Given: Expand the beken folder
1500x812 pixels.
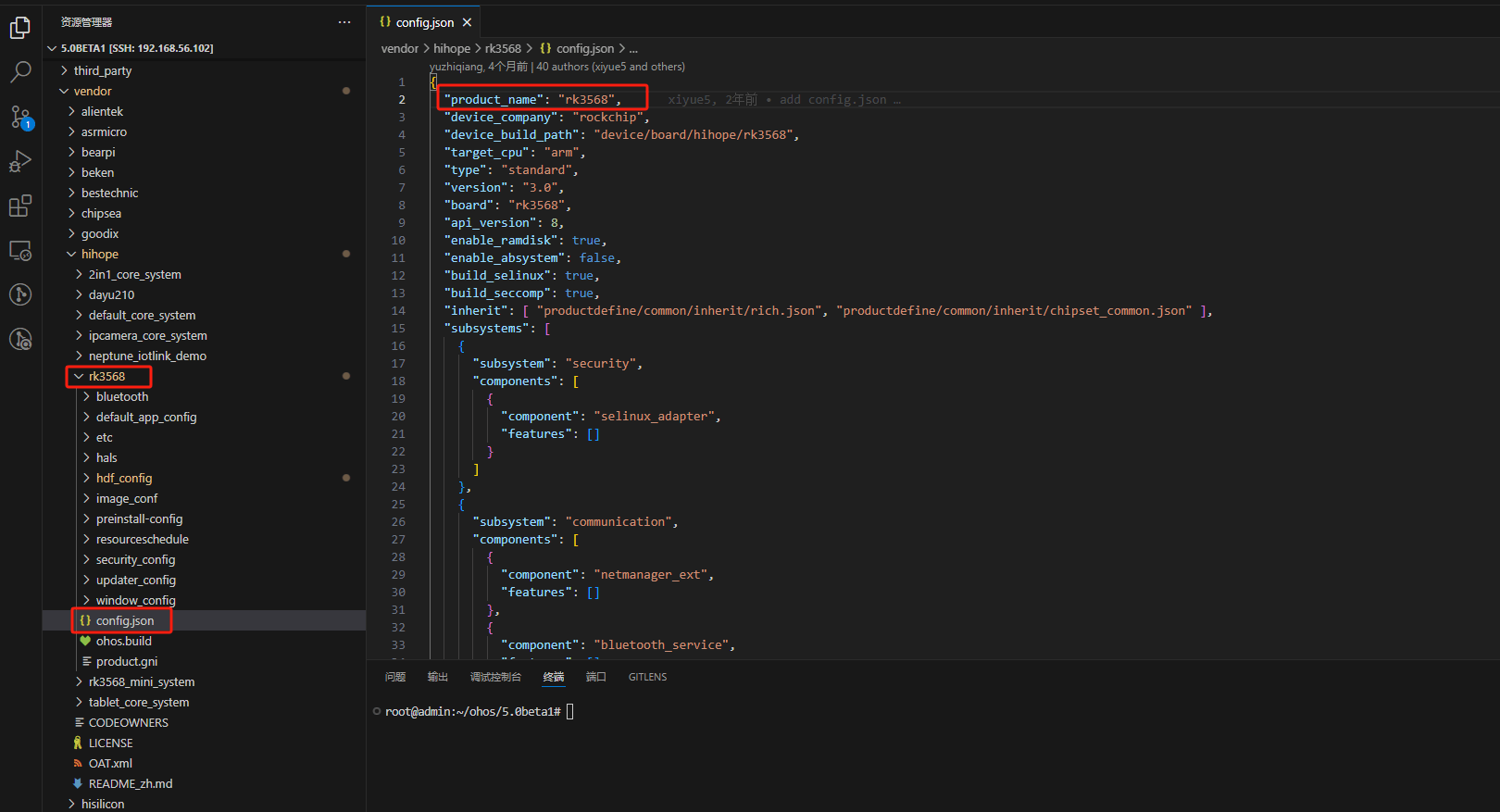Looking at the screenshot, I should [x=71, y=172].
